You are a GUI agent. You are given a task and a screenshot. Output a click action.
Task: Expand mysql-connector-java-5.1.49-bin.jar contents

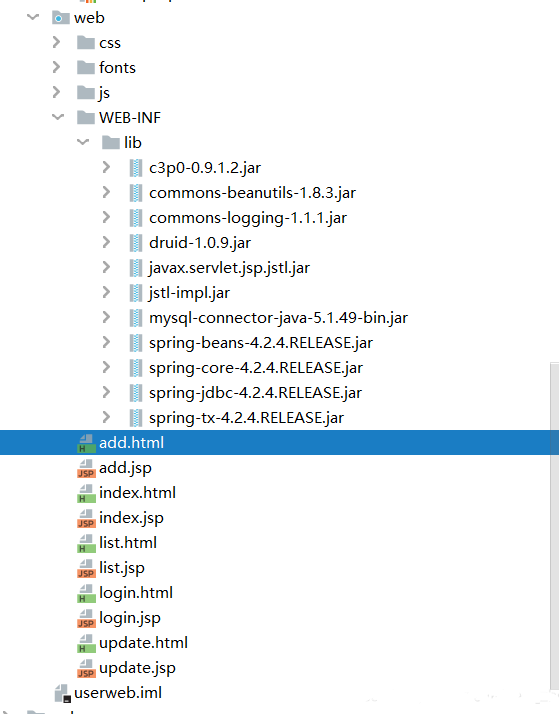pos(106,317)
